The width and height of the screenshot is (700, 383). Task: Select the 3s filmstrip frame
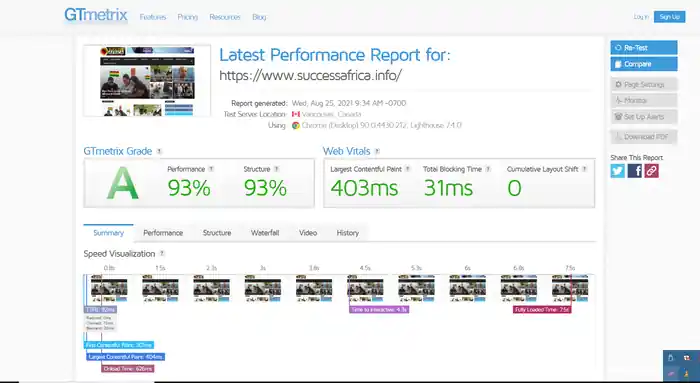263,288
